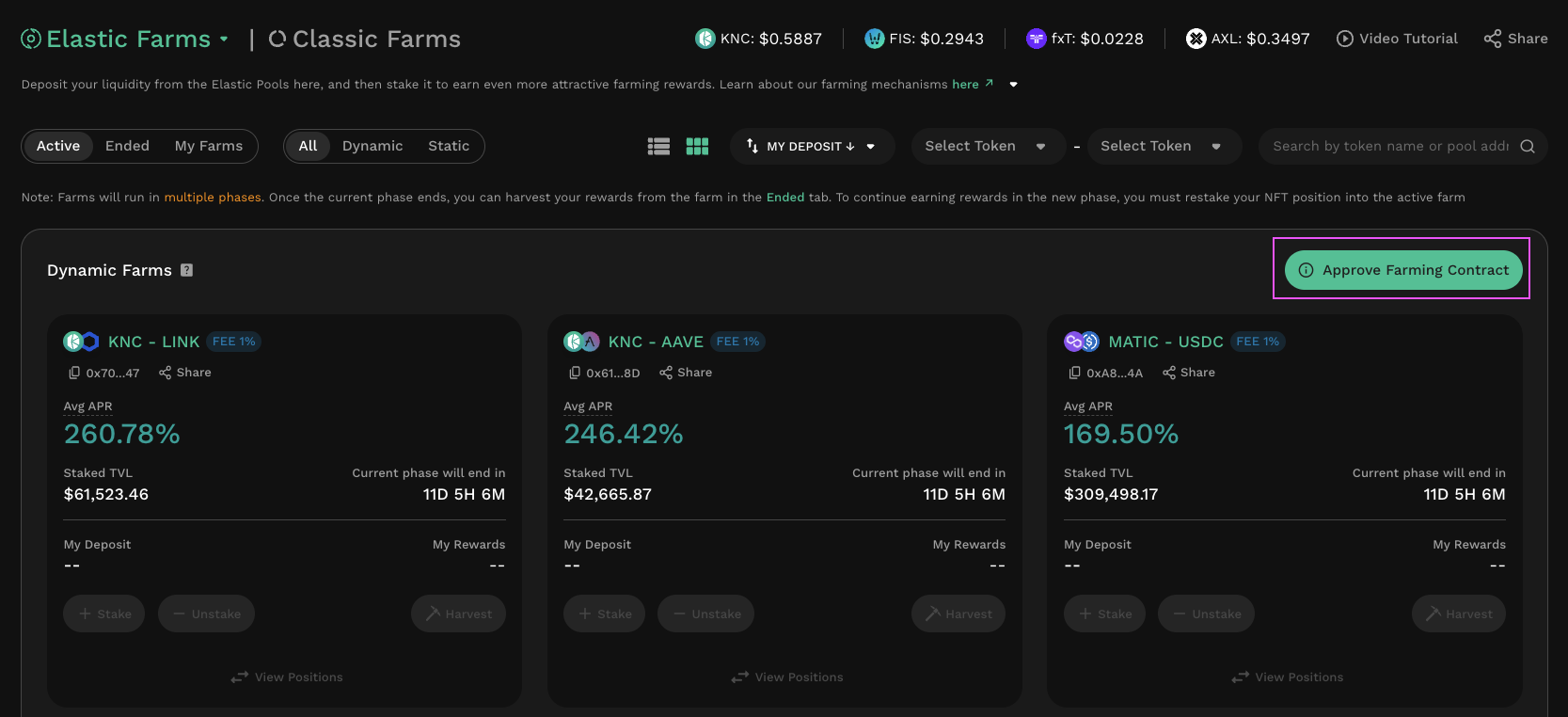
Task: Open the farming mechanisms 'here' link
Action: 973,84
